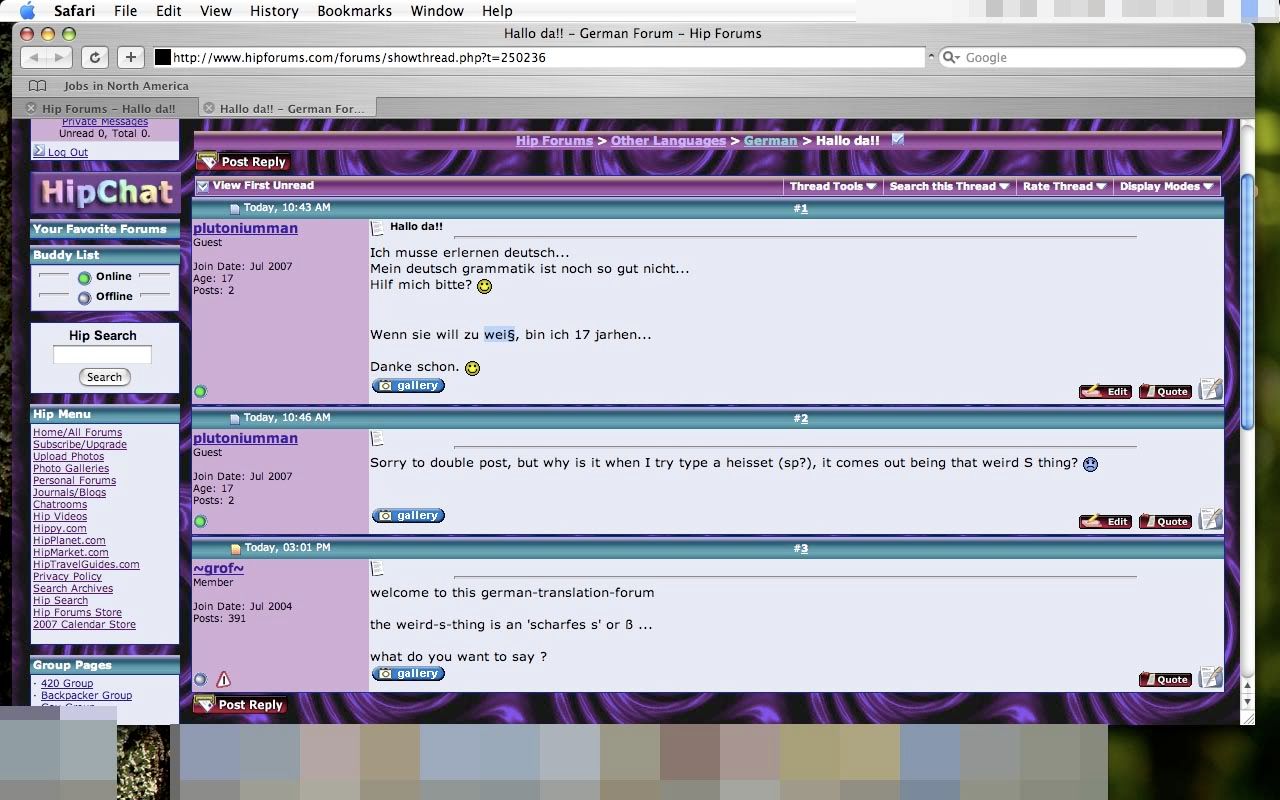Click the Post Reply button at top
1280x800 pixels.
243,161
